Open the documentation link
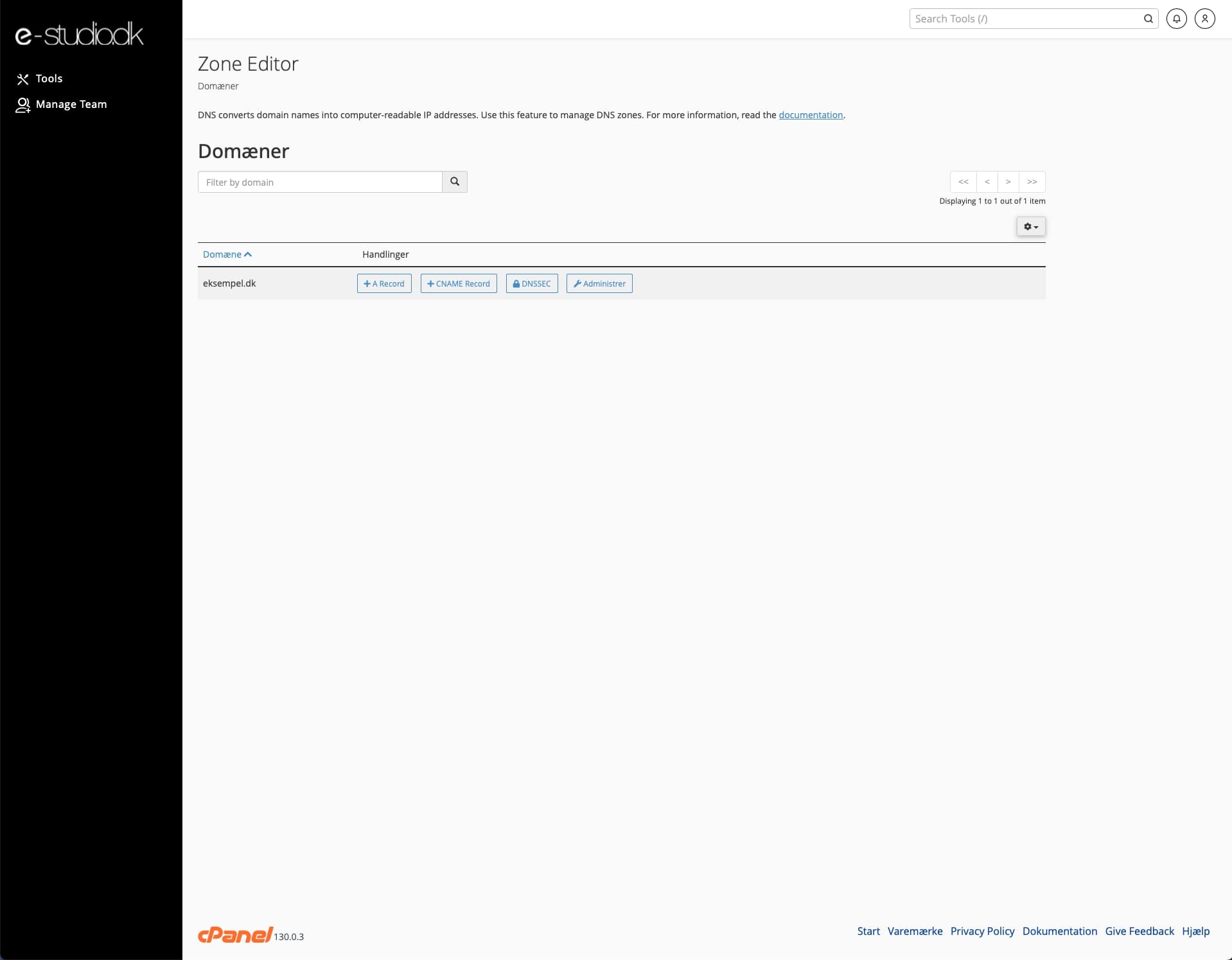 point(811,115)
